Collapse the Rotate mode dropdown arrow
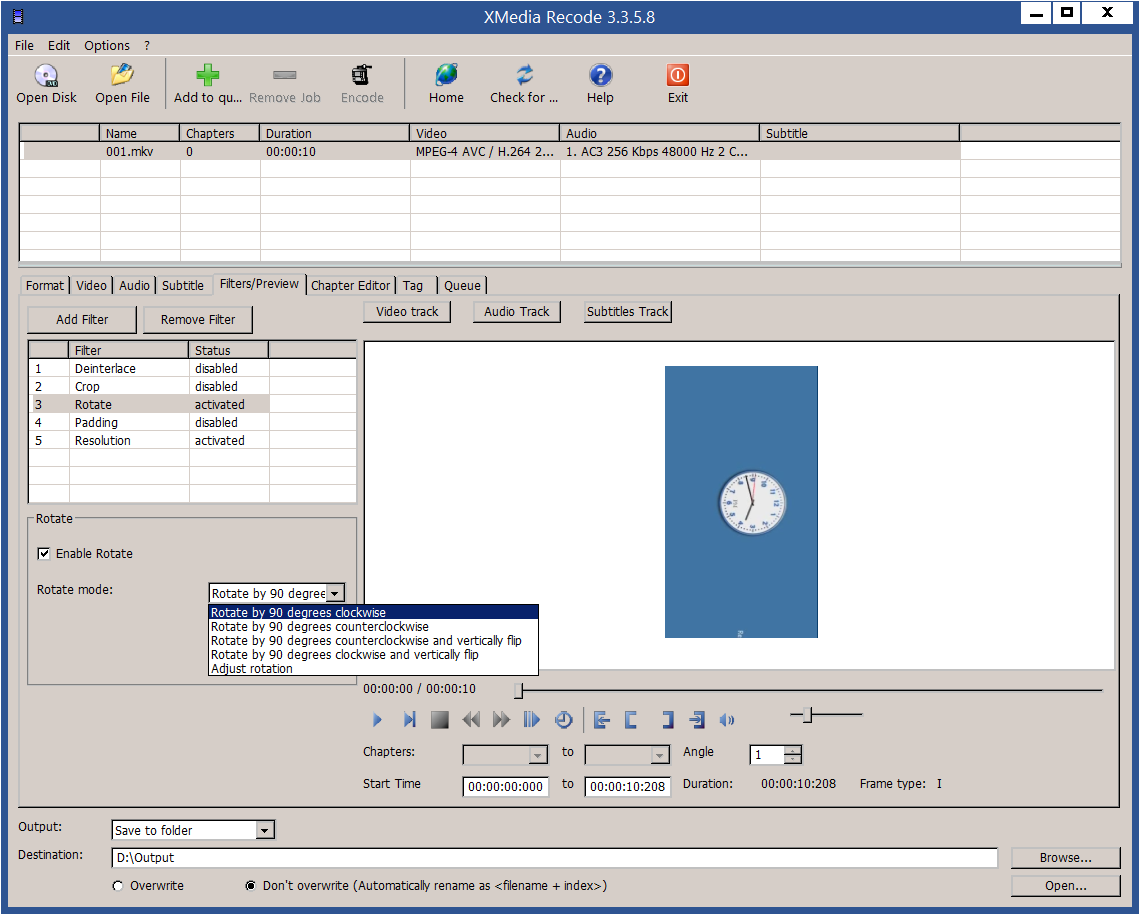The width and height of the screenshot is (1140, 915). click(334, 594)
